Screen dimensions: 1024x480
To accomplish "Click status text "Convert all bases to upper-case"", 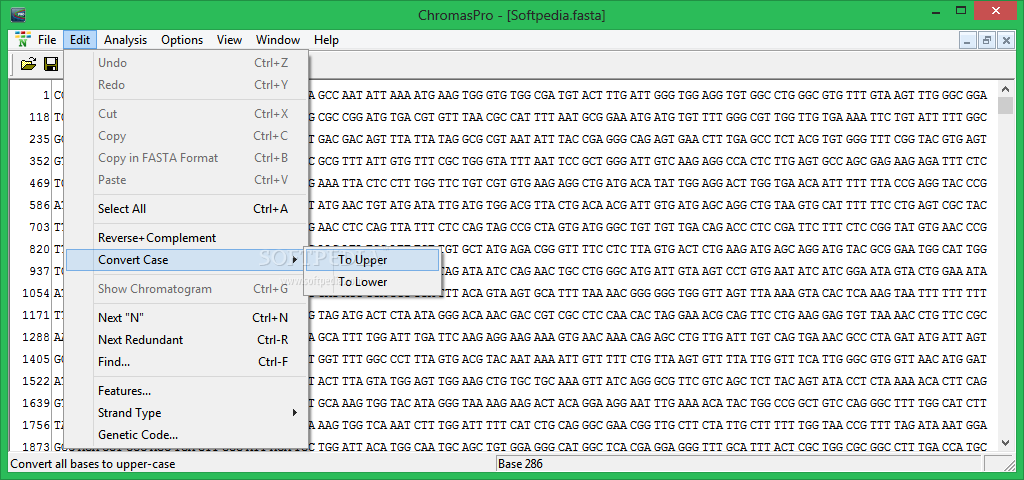I will pos(93,464).
